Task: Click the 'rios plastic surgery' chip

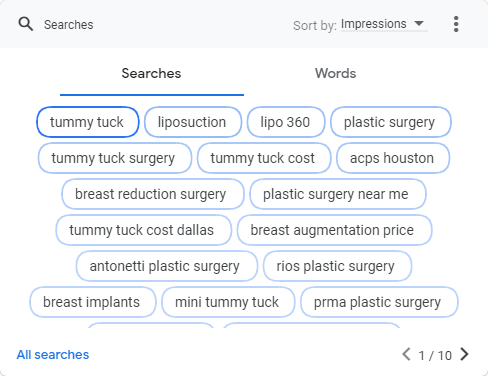Action: (337, 266)
